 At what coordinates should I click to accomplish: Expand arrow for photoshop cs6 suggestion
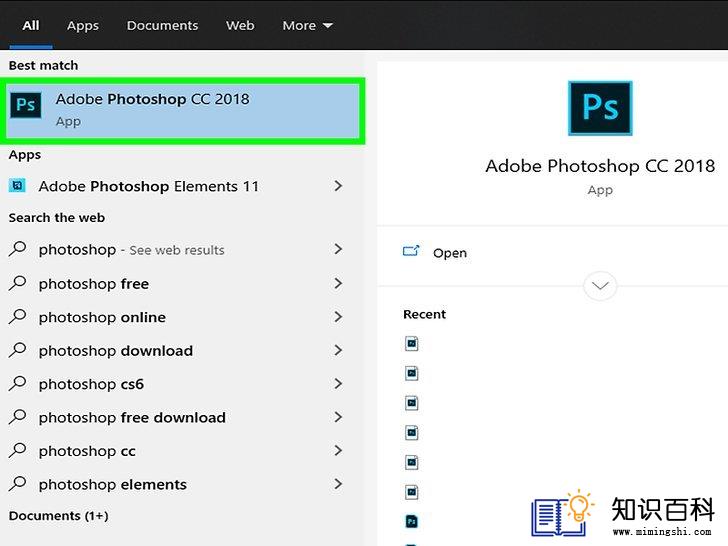(338, 384)
